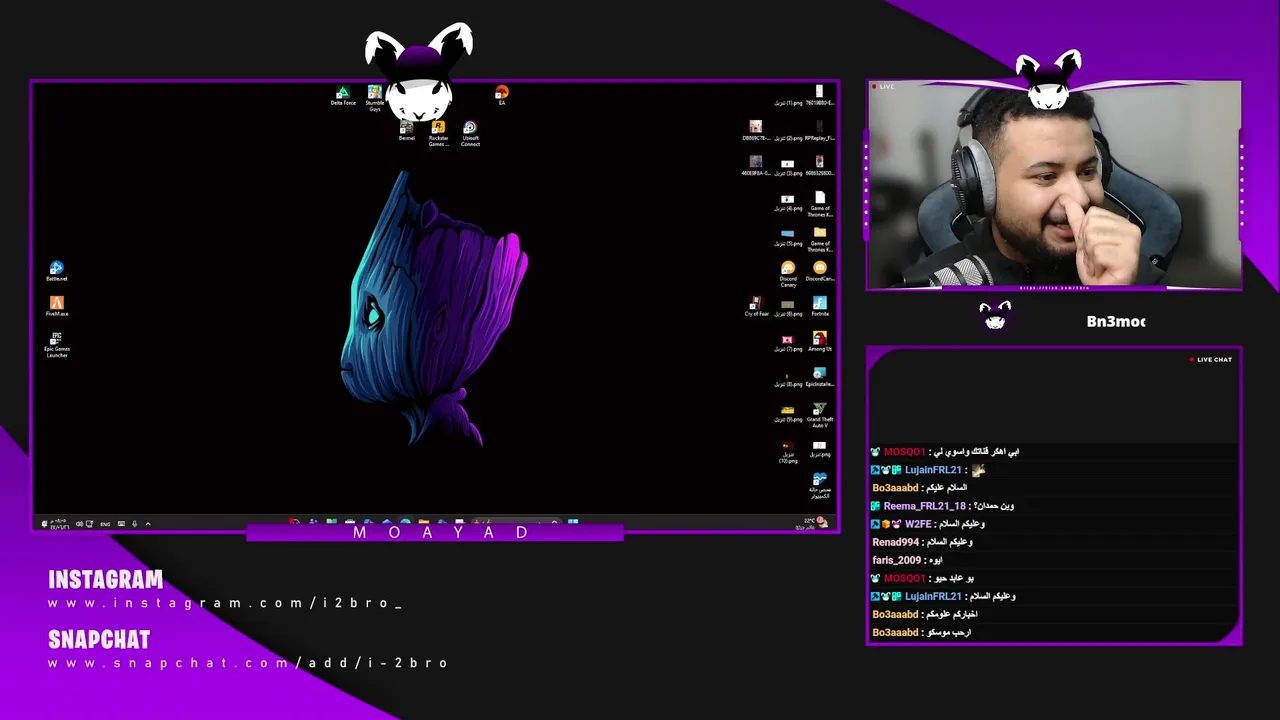This screenshot has height=720, width=1280.
Task: Click the Reema_FRL21_18 username in chat
Action: pos(924,506)
